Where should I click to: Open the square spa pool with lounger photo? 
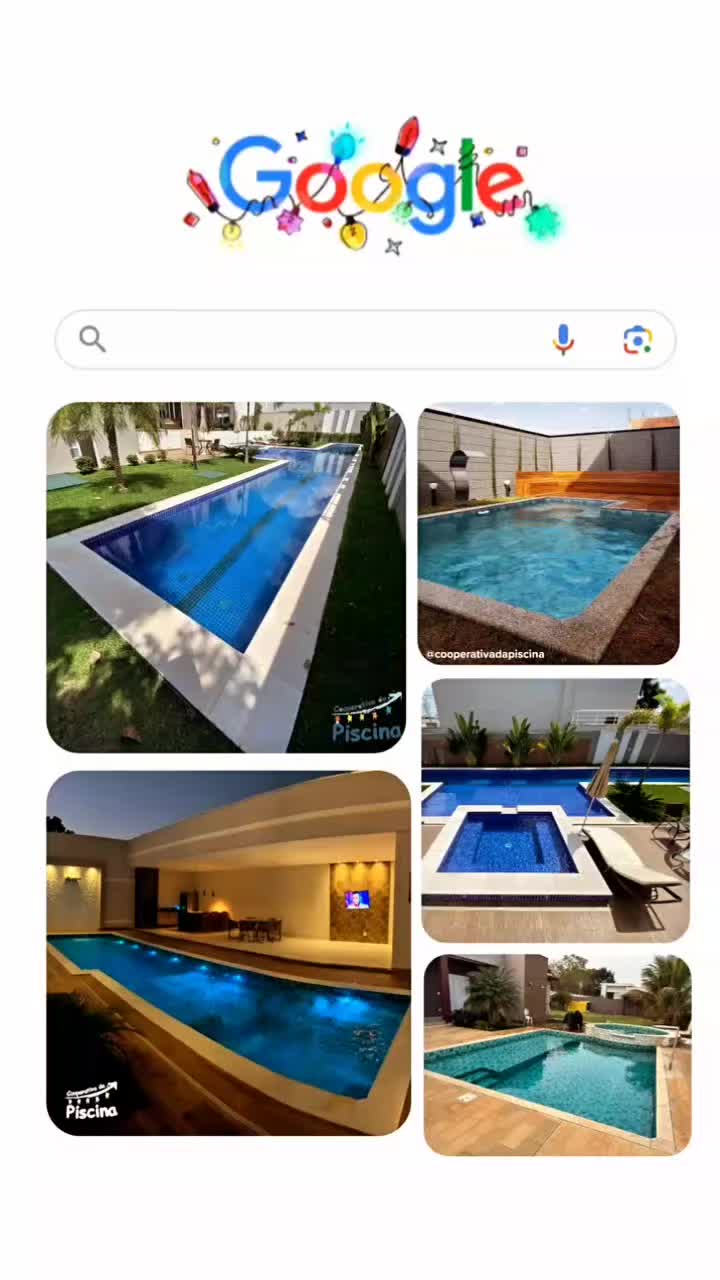tap(555, 810)
